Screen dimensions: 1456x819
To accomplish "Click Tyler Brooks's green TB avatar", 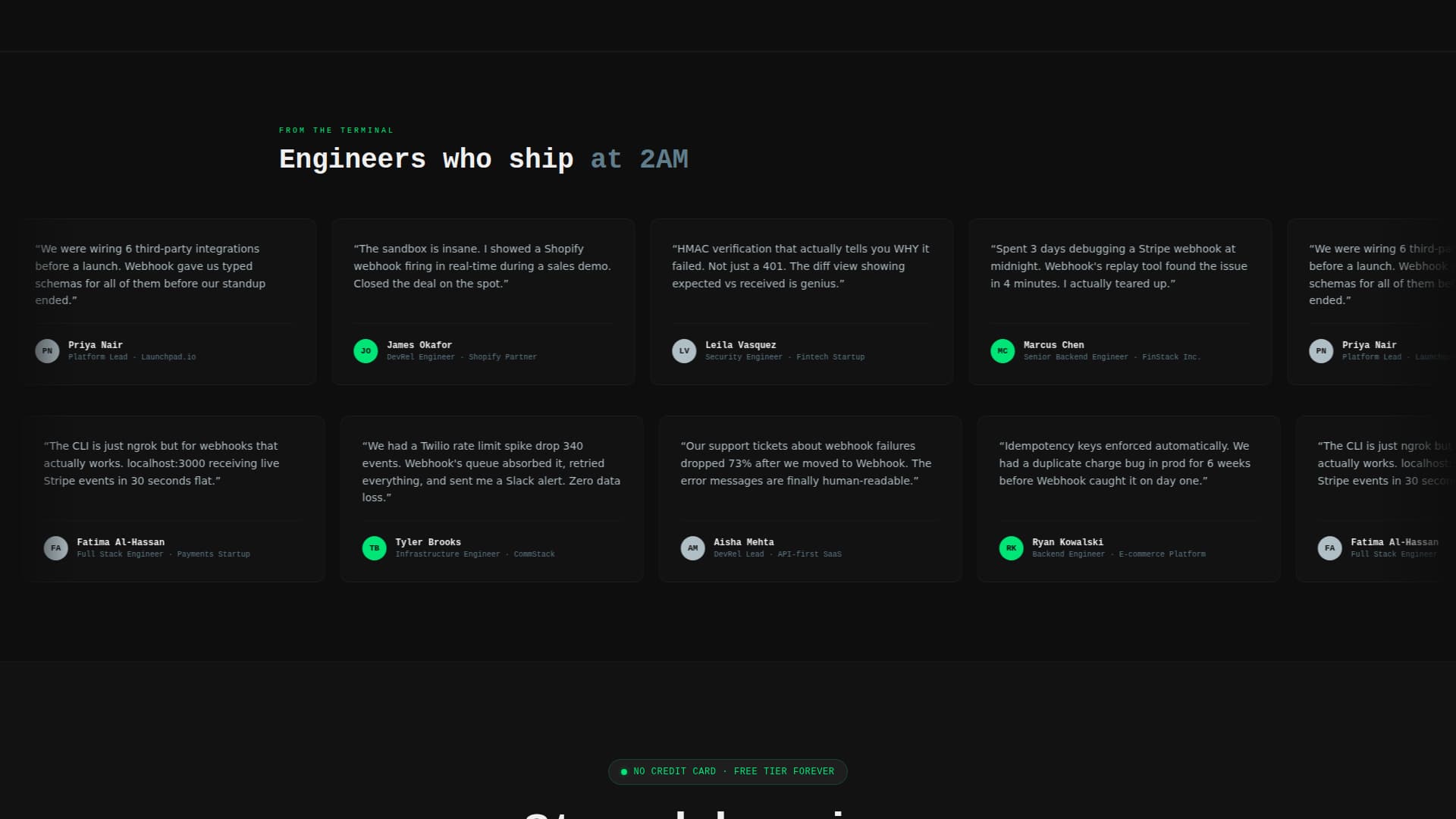I will [x=375, y=548].
